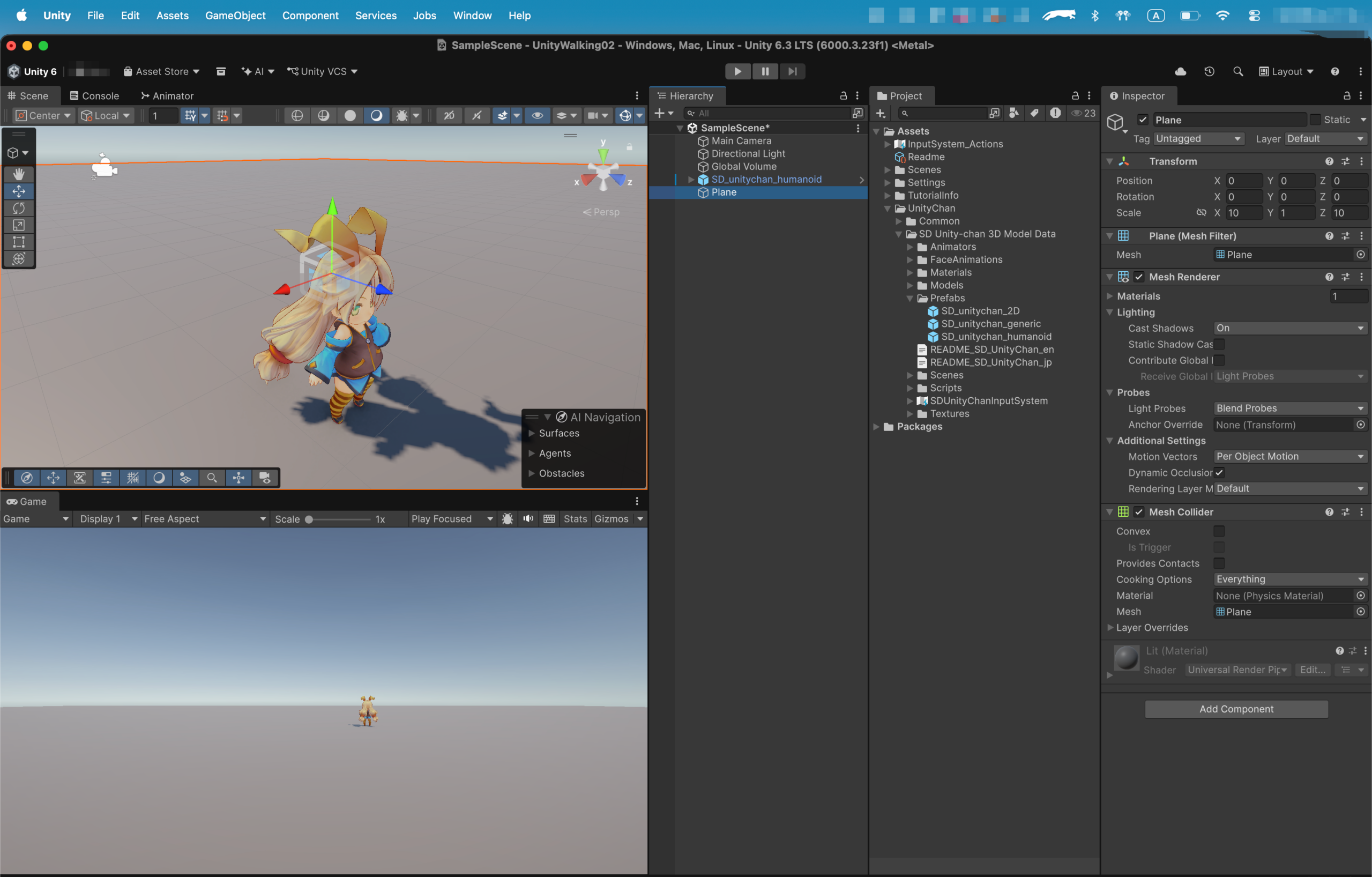
Task: Open the Free Aspect dropdown
Action: pyautogui.click(x=205, y=518)
